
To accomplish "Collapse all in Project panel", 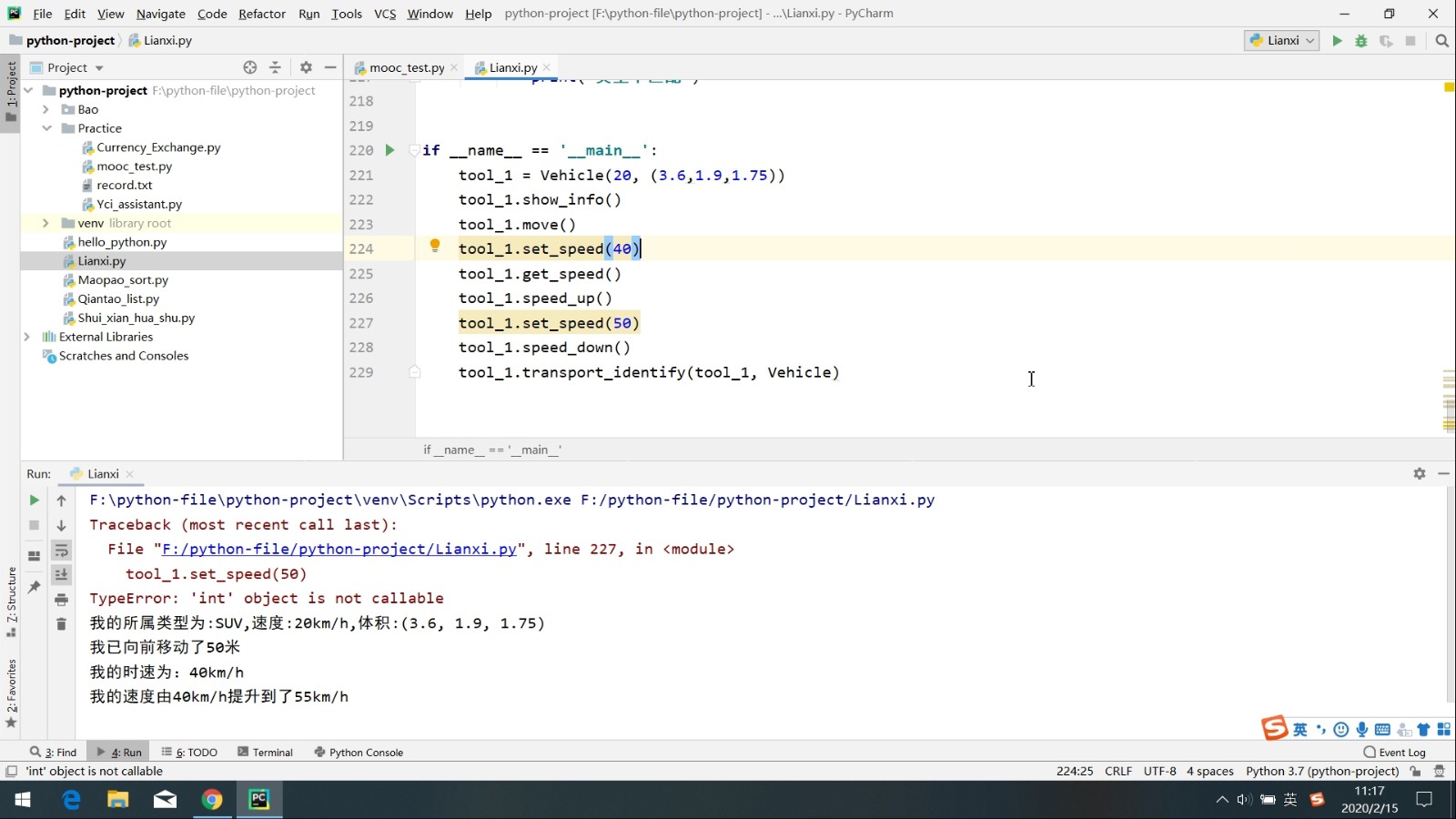I will (x=275, y=67).
